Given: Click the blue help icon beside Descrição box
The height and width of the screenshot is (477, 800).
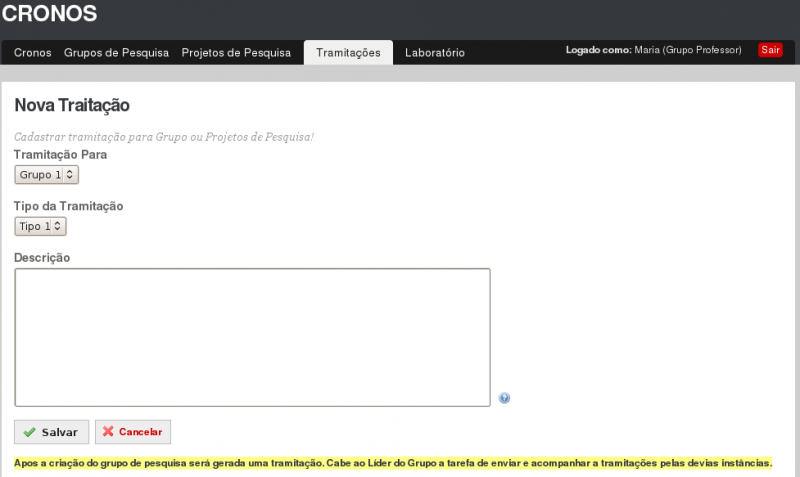Looking at the screenshot, I should pyautogui.click(x=504, y=398).
